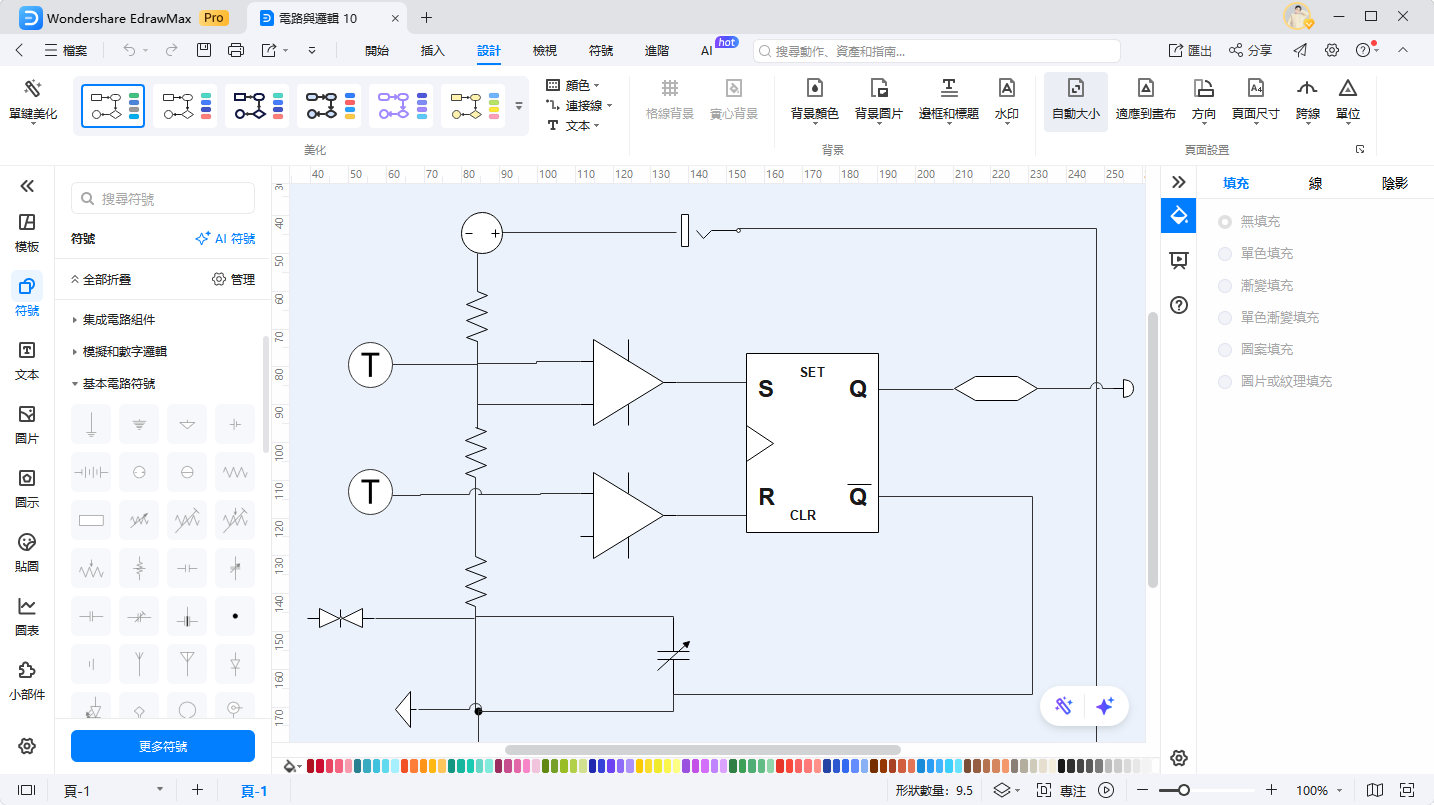Click the 適應到畫布 fit to canvas icon

pyautogui.click(x=1145, y=89)
